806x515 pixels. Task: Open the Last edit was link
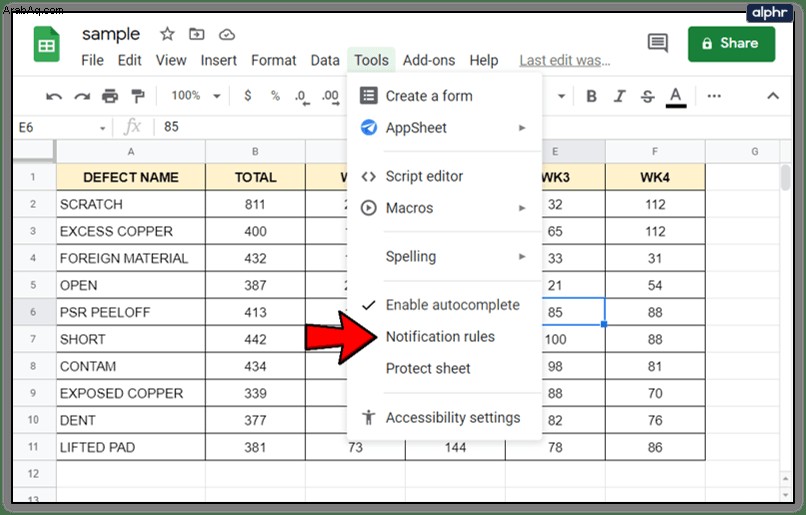point(564,61)
